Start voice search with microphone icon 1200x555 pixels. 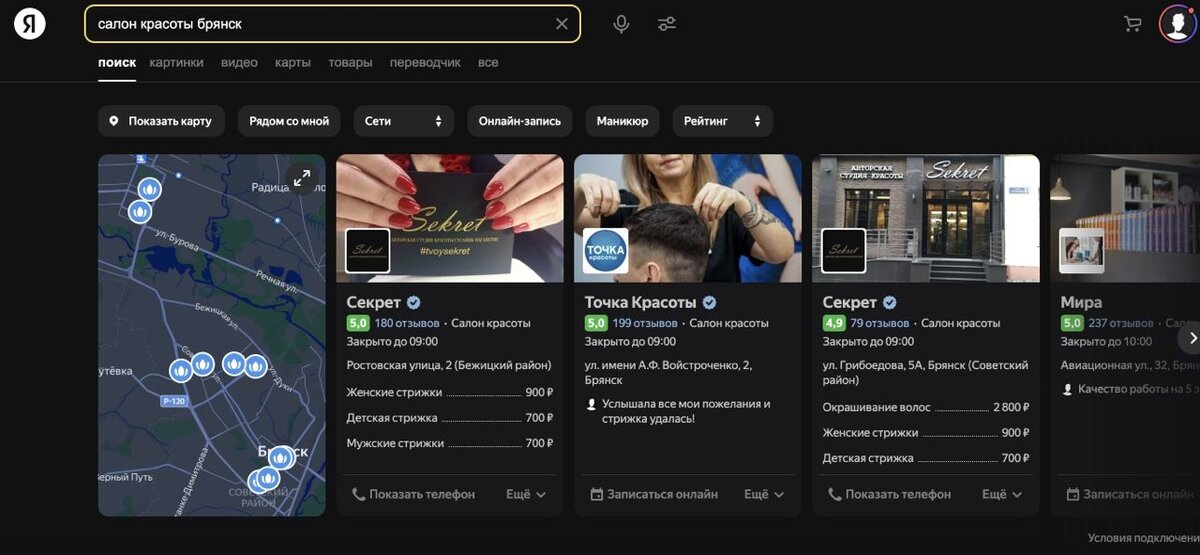pyautogui.click(x=621, y=24)
